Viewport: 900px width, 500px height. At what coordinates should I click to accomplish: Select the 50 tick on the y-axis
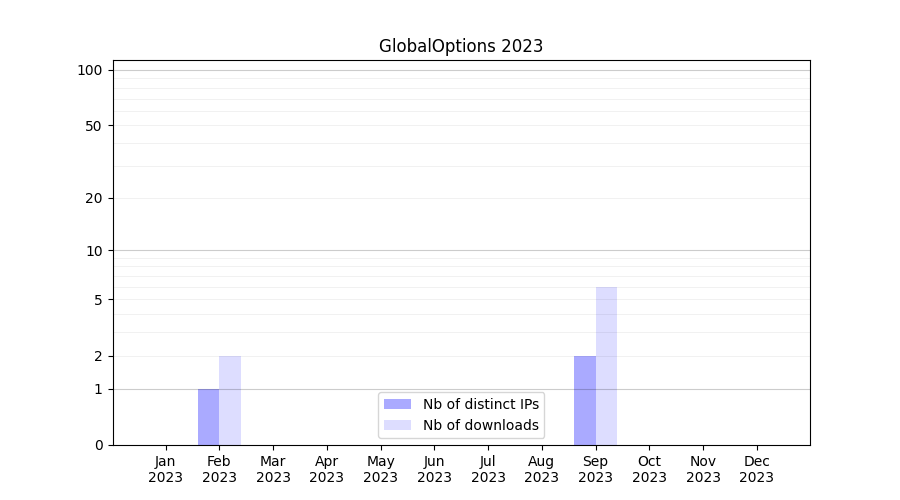(93, 126)
